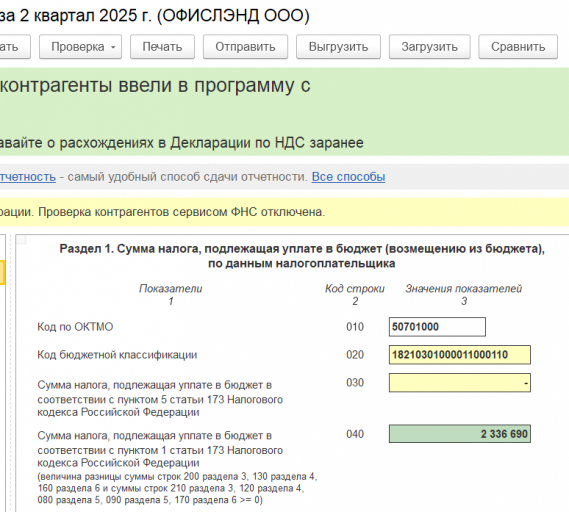Select the line 040 value 2 336 690

460,434
